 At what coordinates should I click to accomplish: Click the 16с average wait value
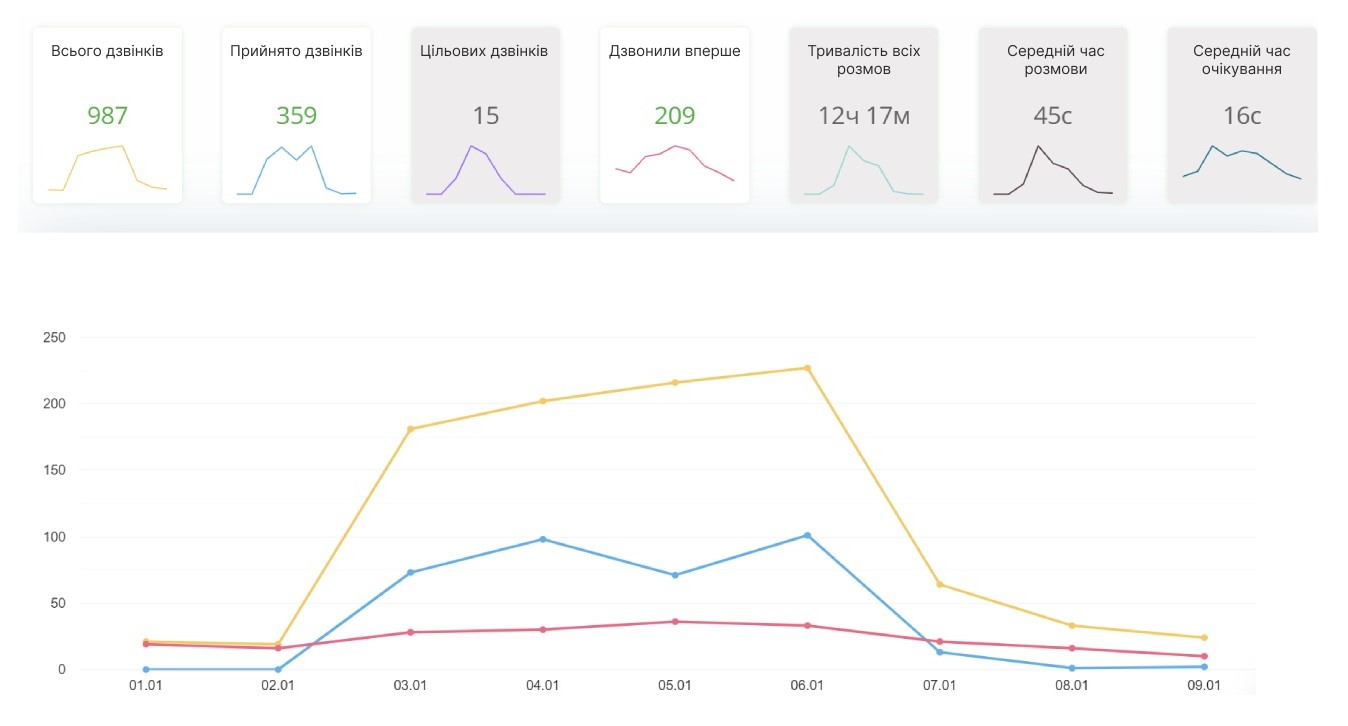pos(1242,116)
